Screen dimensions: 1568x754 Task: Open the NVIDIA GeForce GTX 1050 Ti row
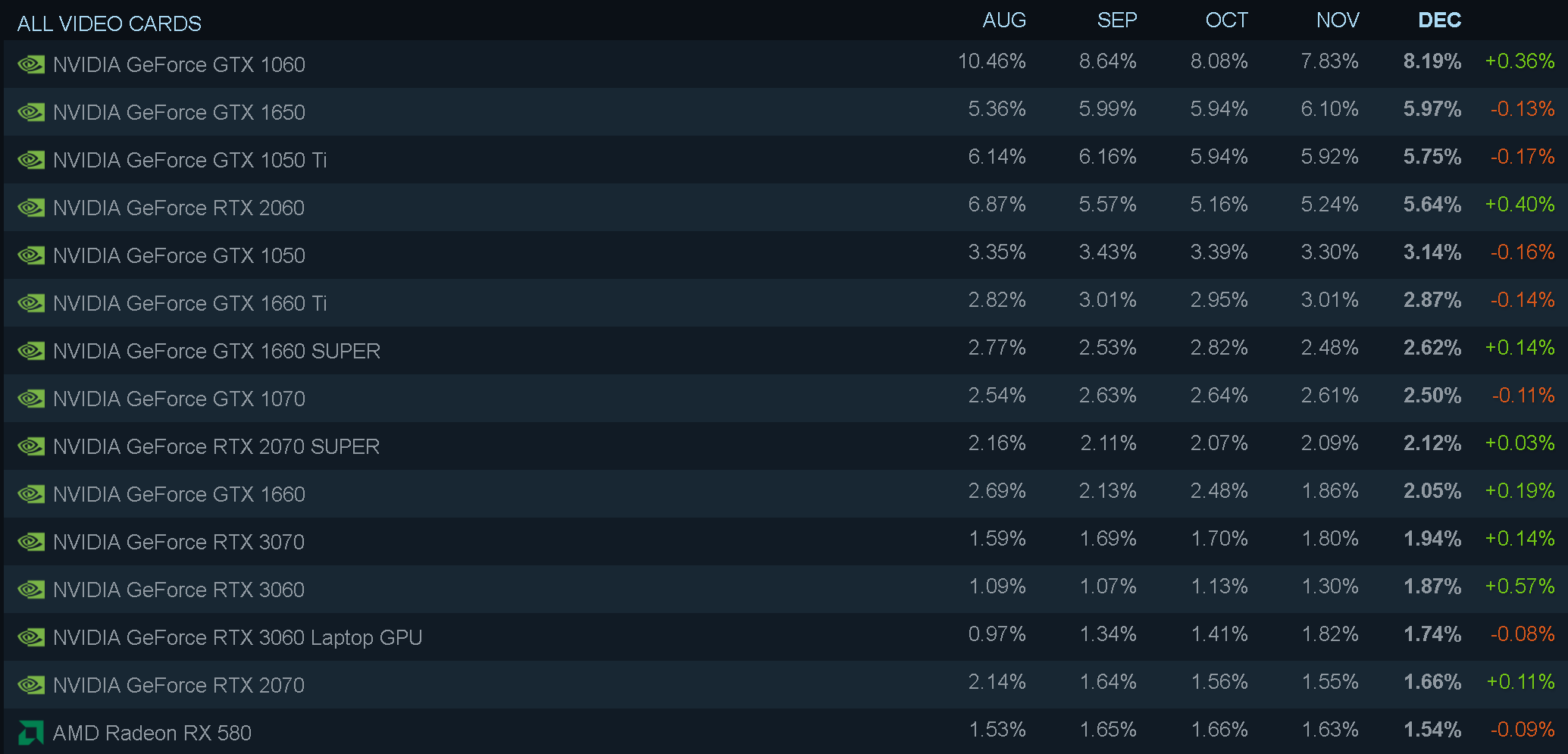[x=189, y=160]
